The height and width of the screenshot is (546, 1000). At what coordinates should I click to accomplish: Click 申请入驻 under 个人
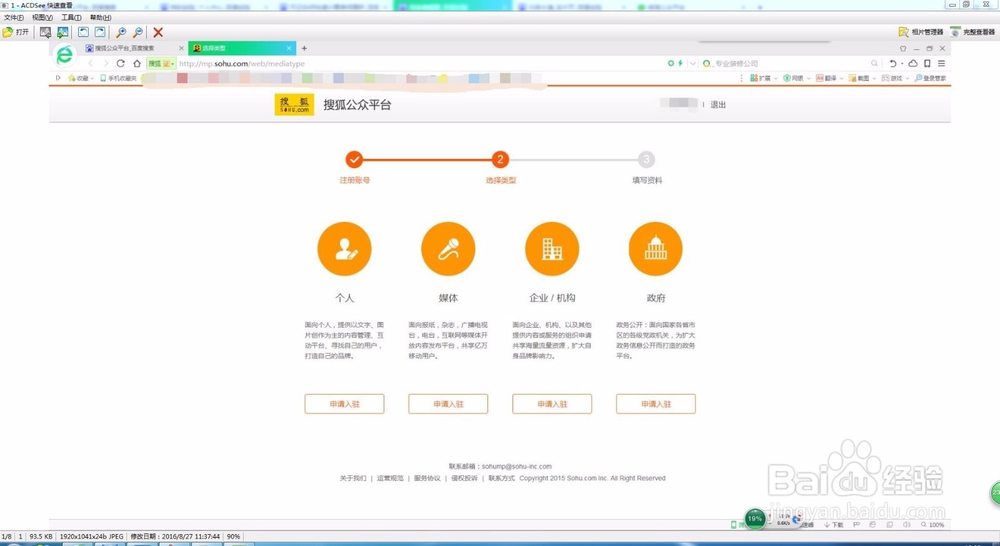(x=344, y=404)
